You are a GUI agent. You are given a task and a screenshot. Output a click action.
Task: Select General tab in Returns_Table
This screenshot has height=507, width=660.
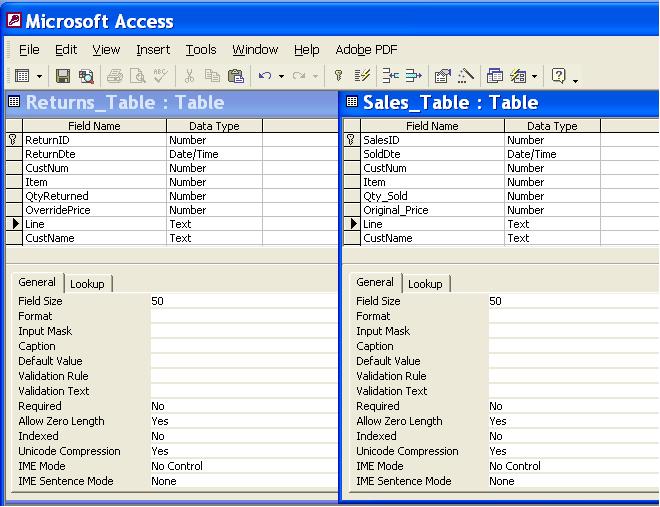pyautogui.click(x=37, y=282)
